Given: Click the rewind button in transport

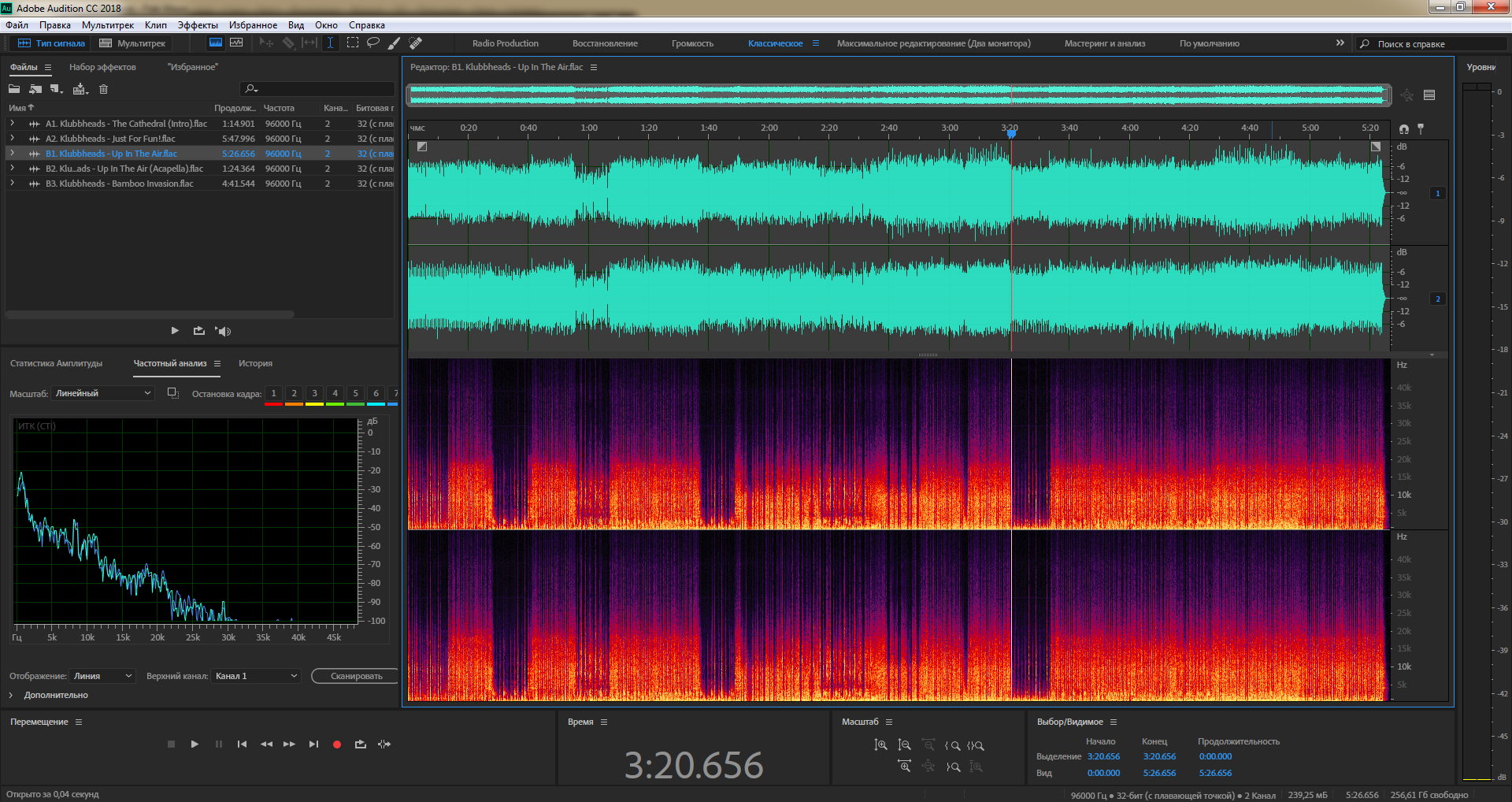Looking at the screenshot, I should click(266, 744).
